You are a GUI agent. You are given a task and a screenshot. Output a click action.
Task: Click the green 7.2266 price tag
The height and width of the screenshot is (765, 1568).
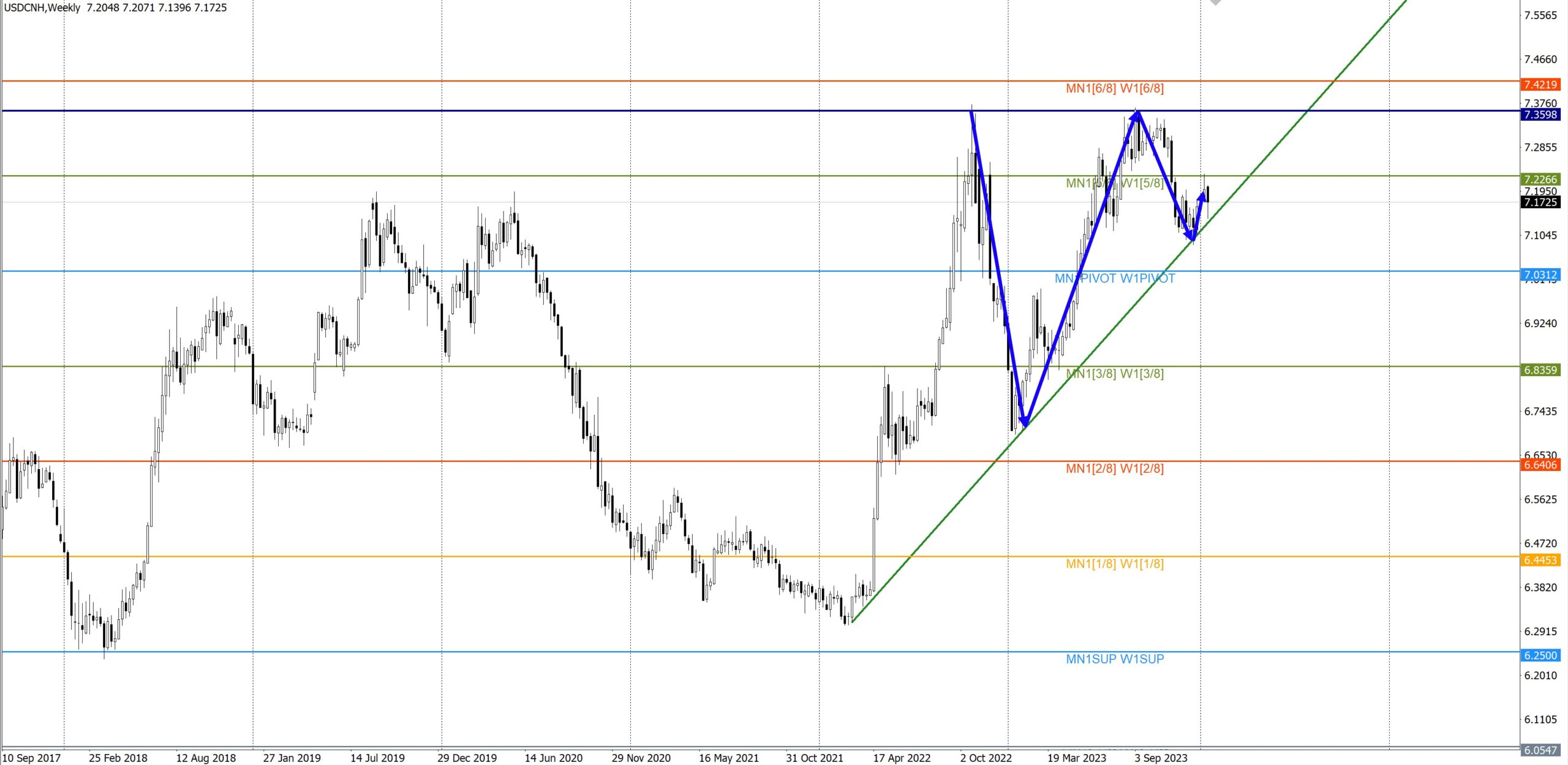tap(1540, 179)
